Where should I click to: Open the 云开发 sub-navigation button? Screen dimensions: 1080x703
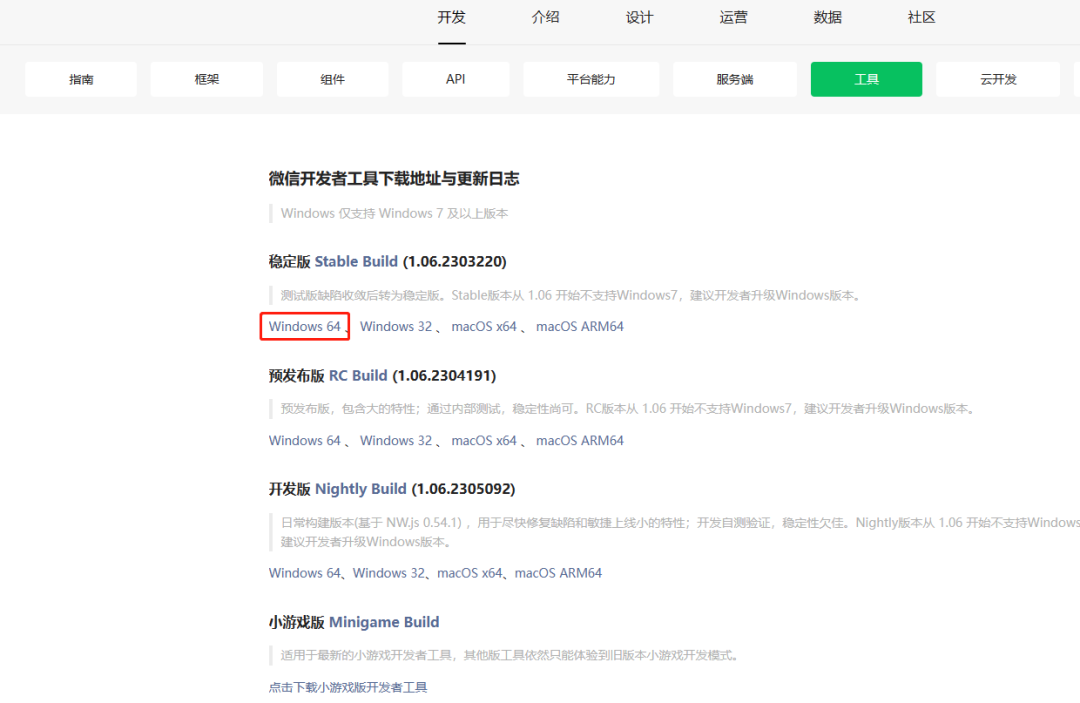coord(998,79)
